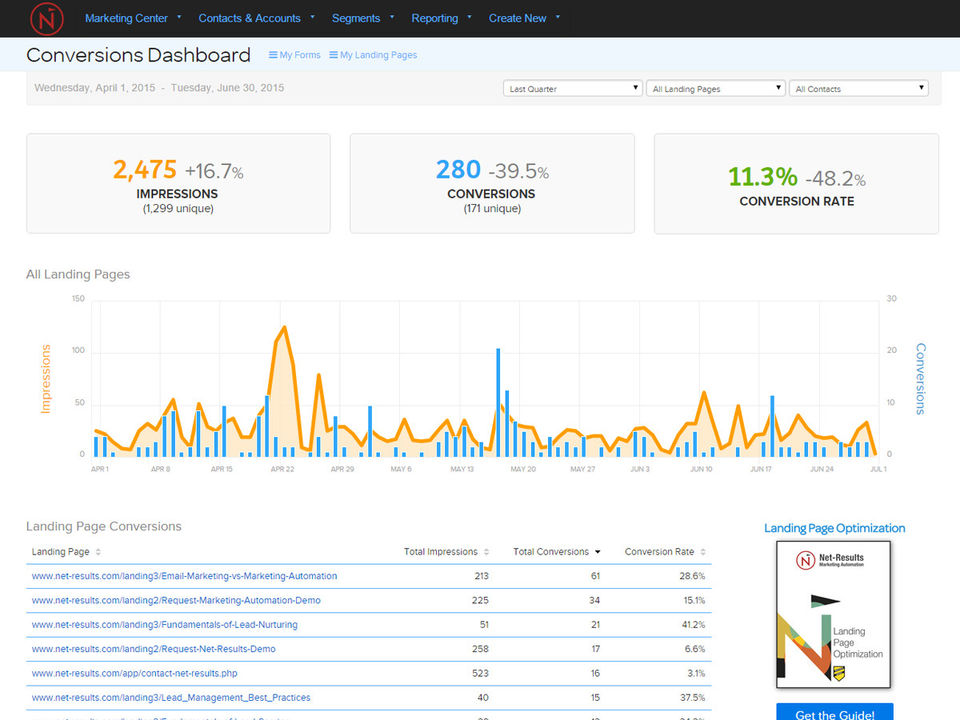Open the Last Quarter date range dropdown
The height and width of the screenshot is (720, 960).
tap(572, 89)
